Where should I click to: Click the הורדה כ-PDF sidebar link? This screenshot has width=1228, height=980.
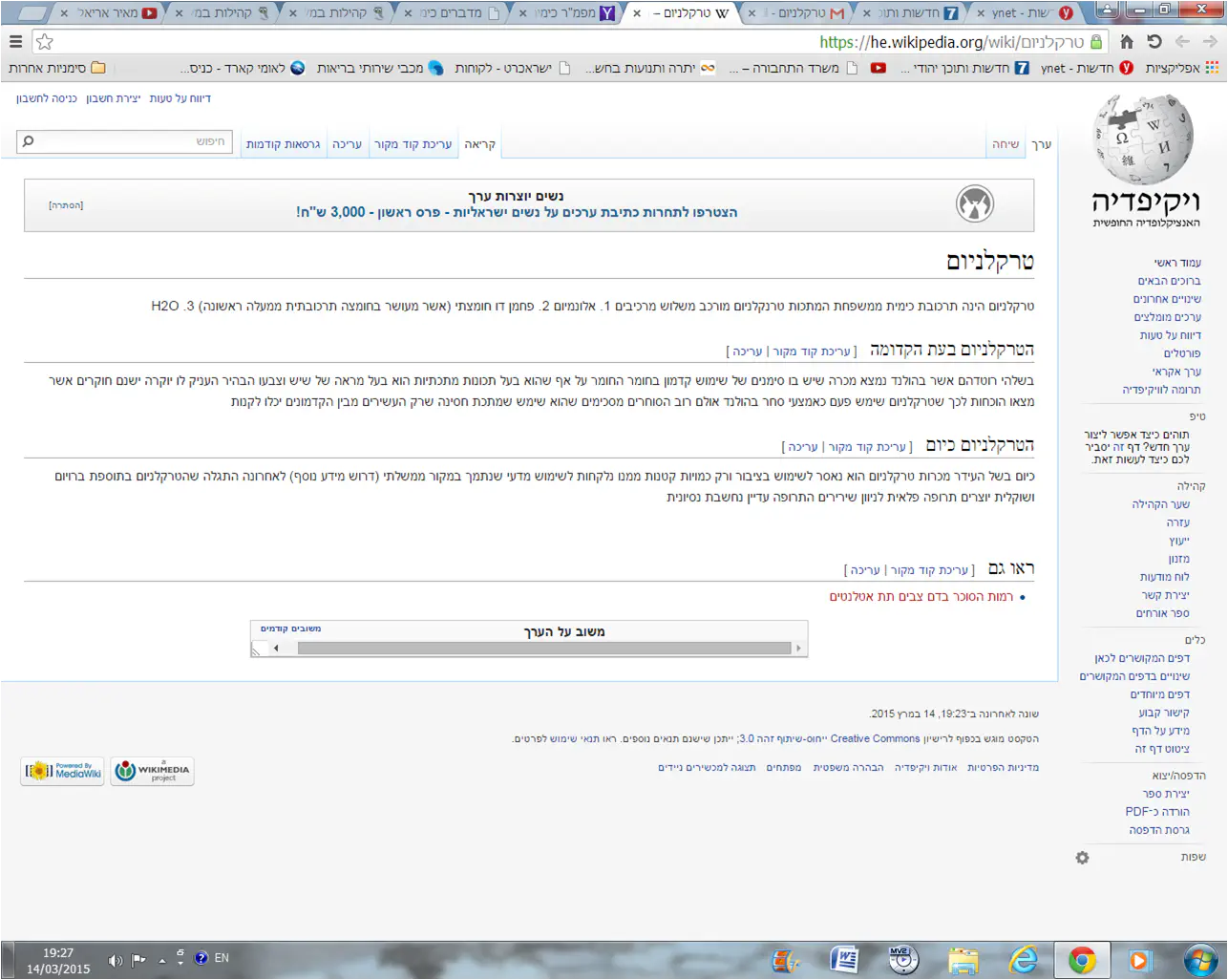(x=1157, y=812)
